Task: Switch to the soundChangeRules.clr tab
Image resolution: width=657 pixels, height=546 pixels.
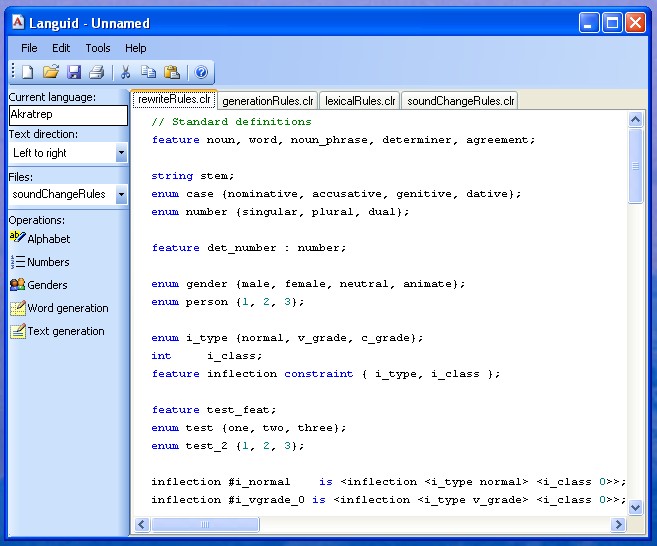Action: point(461,101)
